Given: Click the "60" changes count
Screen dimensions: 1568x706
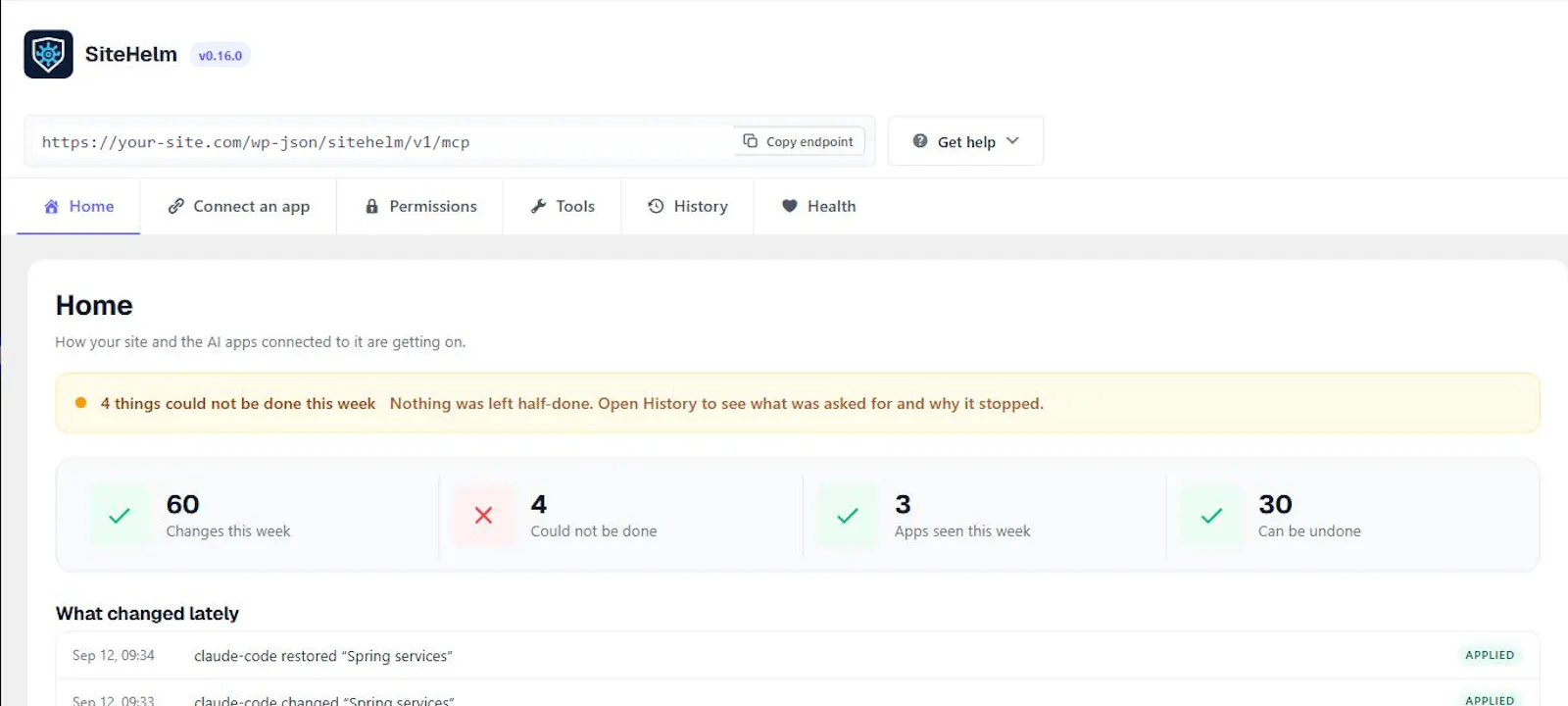Looking at the screenshot, I should [x=183, y=504].
